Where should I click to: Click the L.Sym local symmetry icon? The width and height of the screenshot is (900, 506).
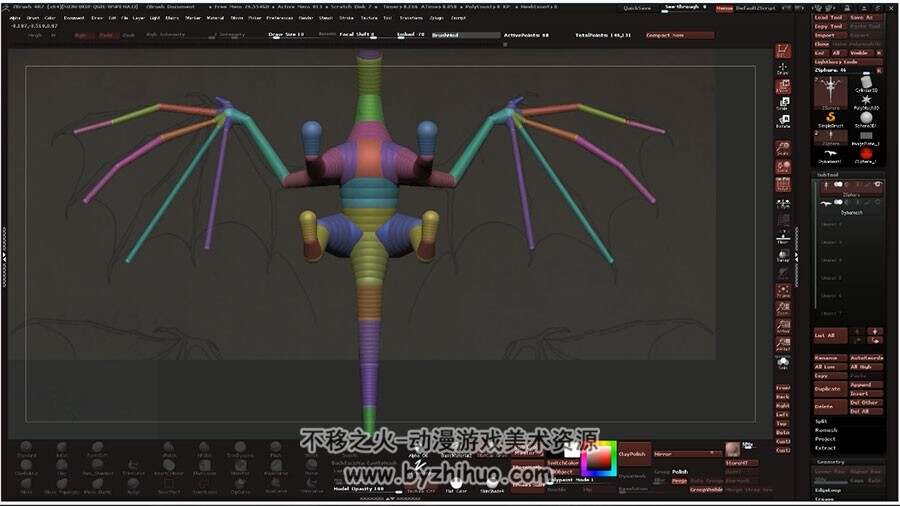783,202
